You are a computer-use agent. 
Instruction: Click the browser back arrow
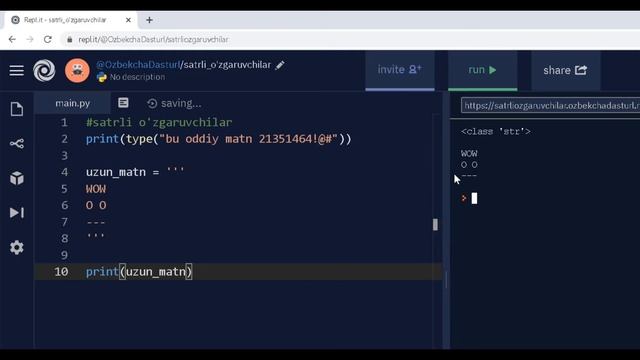12,40
